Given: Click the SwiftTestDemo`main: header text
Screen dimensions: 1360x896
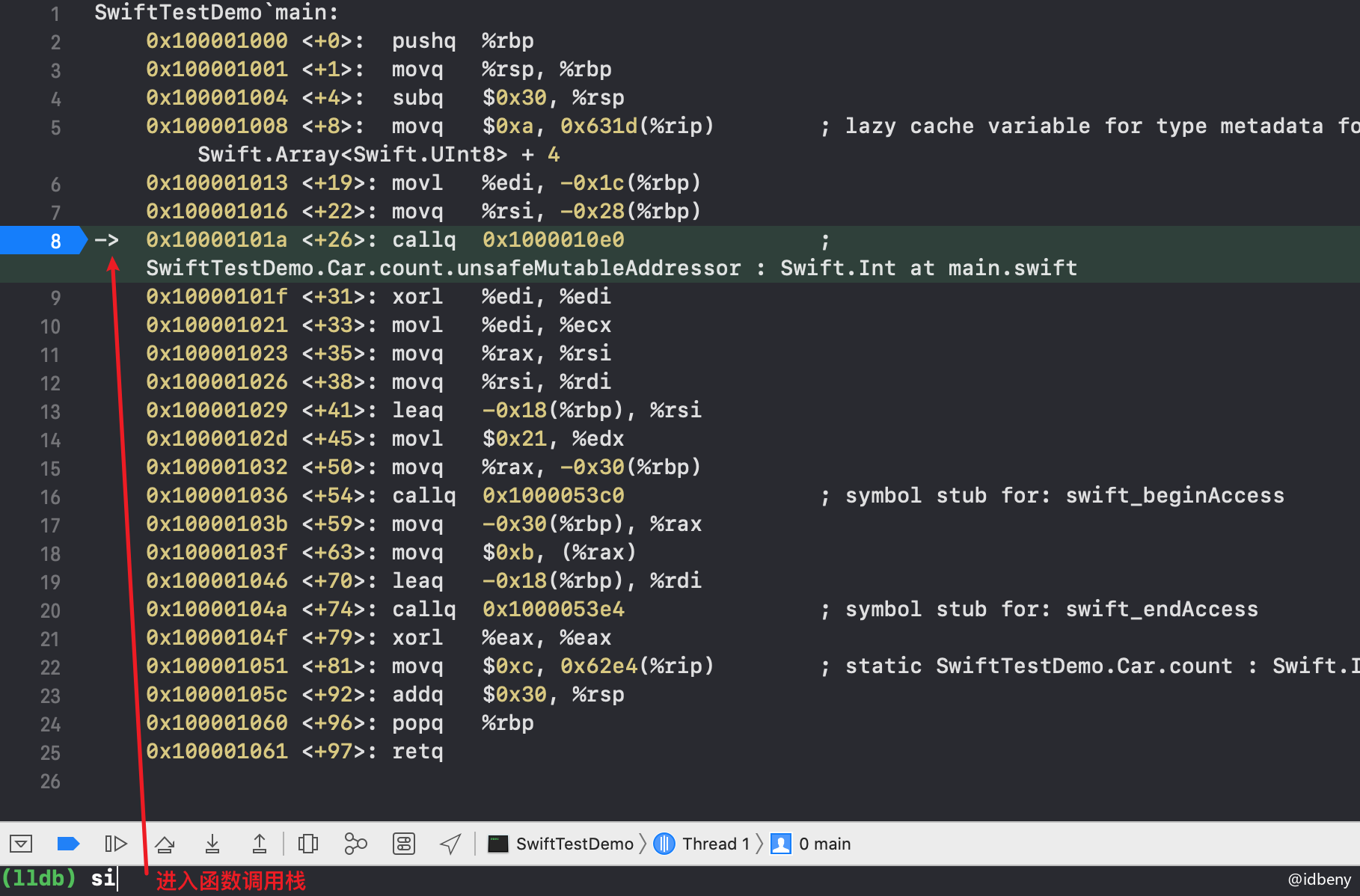Looking at the screenshot, I should [x=217, y=12].
